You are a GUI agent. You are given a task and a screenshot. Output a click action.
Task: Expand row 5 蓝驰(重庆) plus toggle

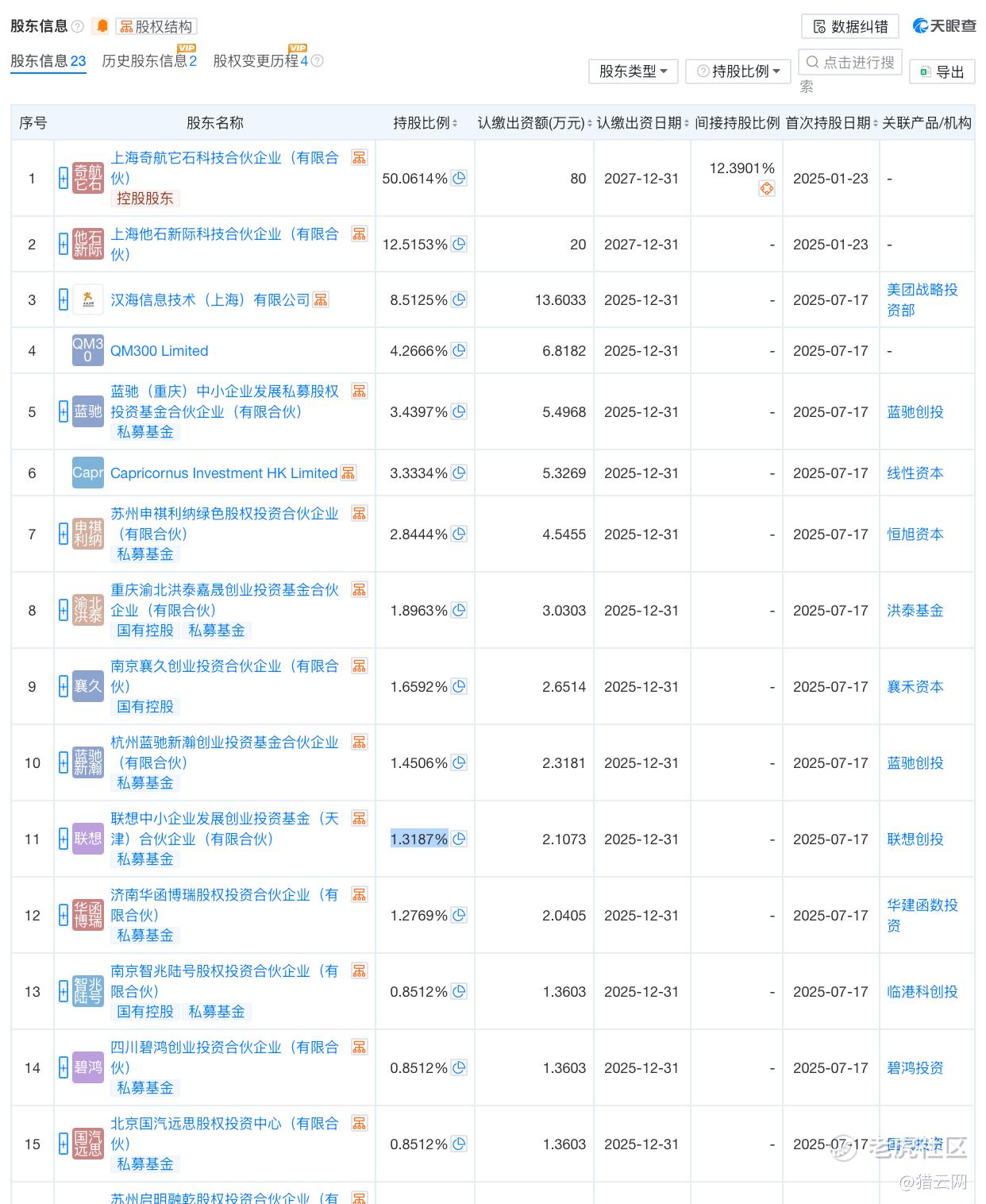coord(64,412)
